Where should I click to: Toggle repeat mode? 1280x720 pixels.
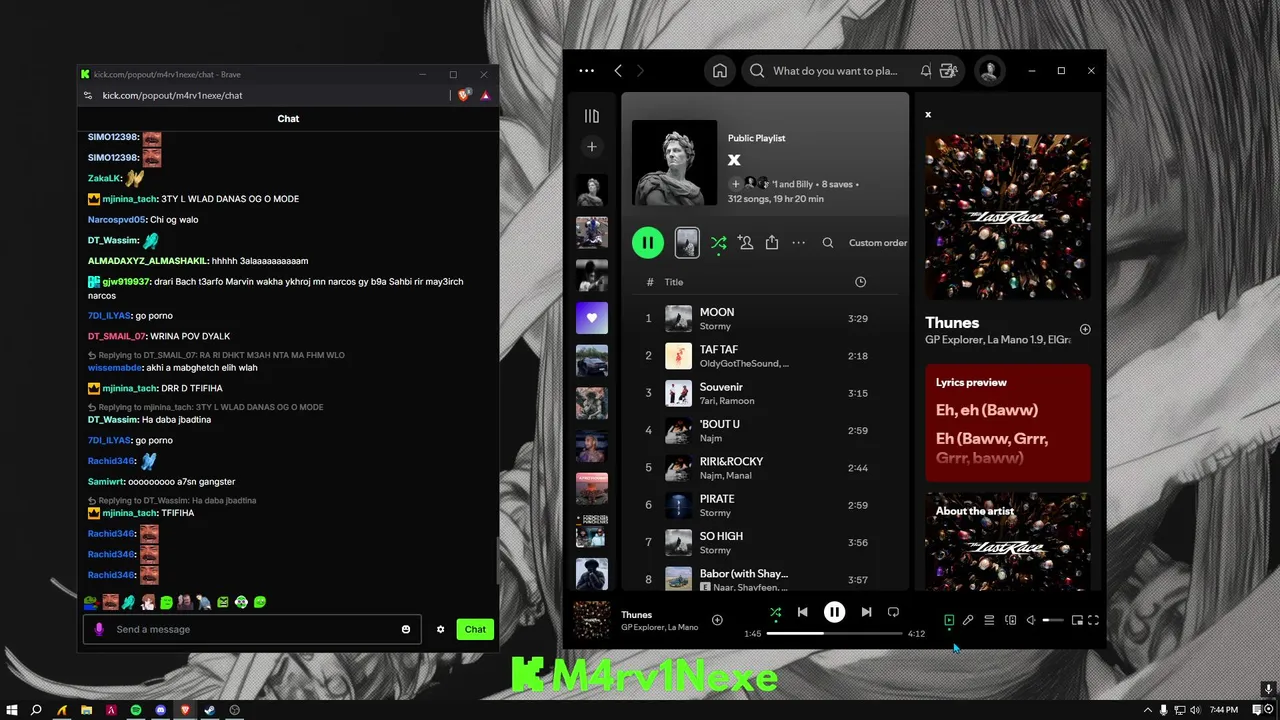click(x=893, y=612)
